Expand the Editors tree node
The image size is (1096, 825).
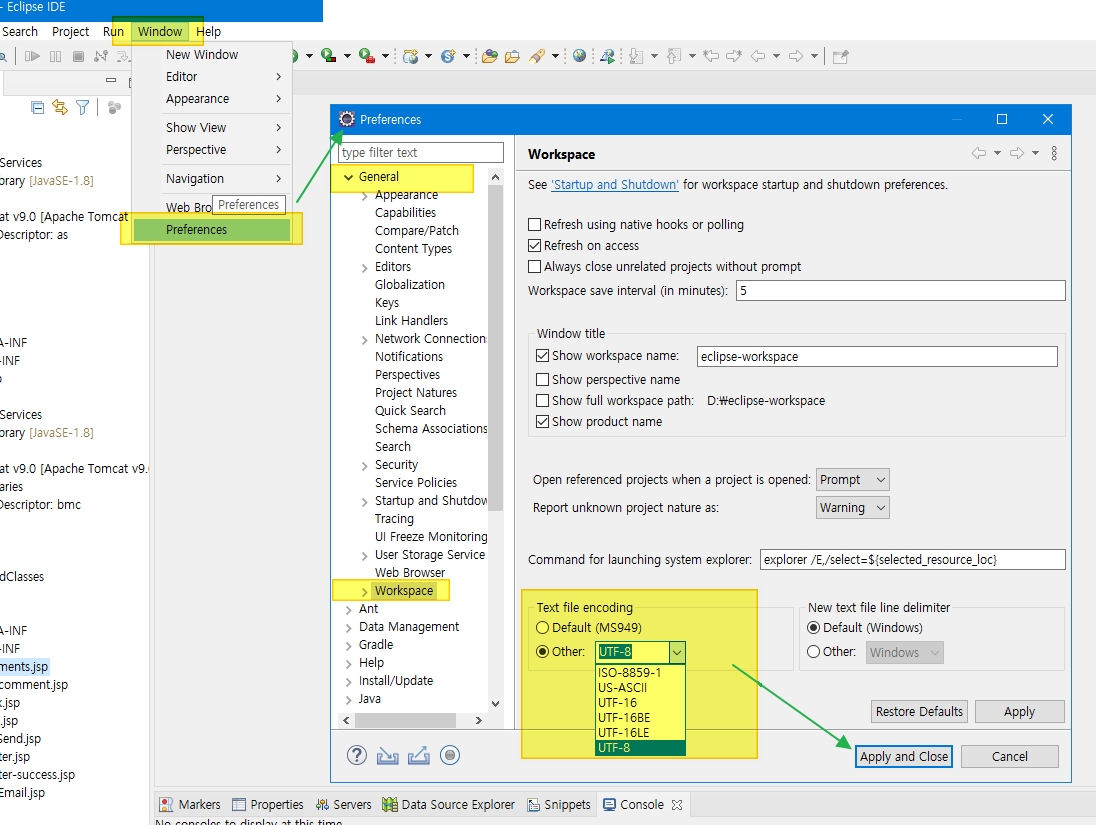364,268
